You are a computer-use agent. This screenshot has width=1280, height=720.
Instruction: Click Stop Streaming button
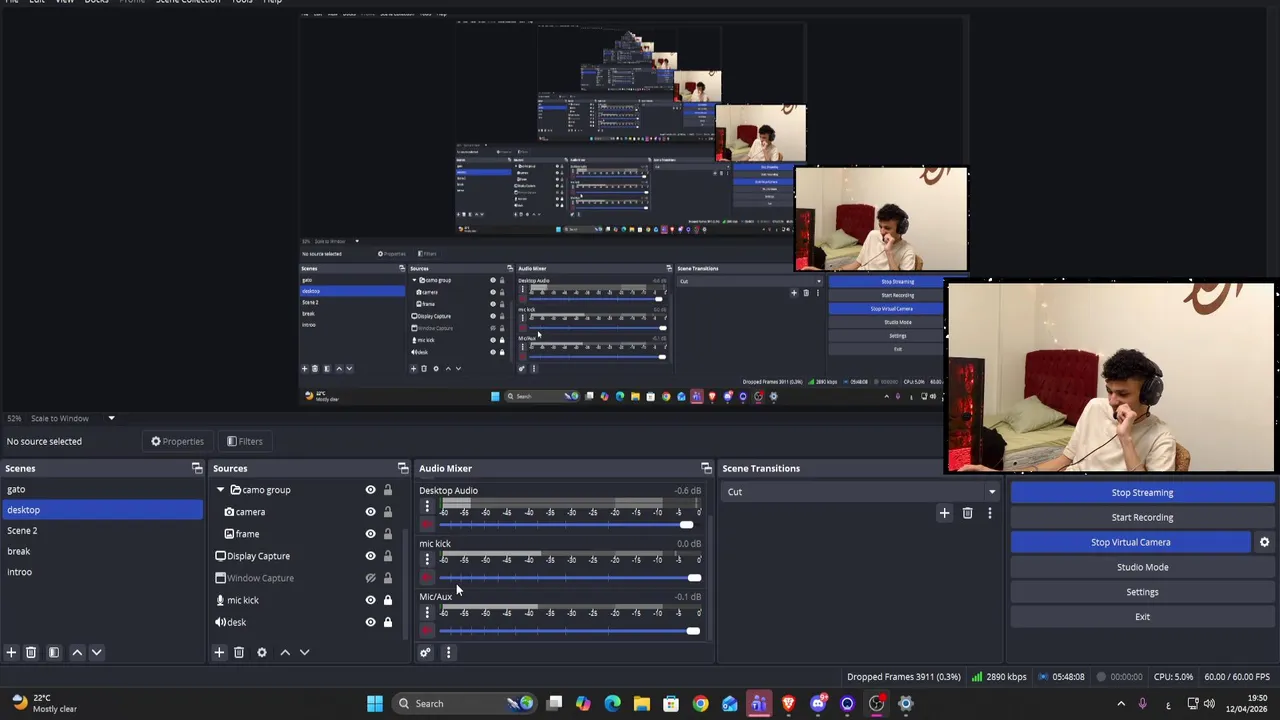(1142, 492)
